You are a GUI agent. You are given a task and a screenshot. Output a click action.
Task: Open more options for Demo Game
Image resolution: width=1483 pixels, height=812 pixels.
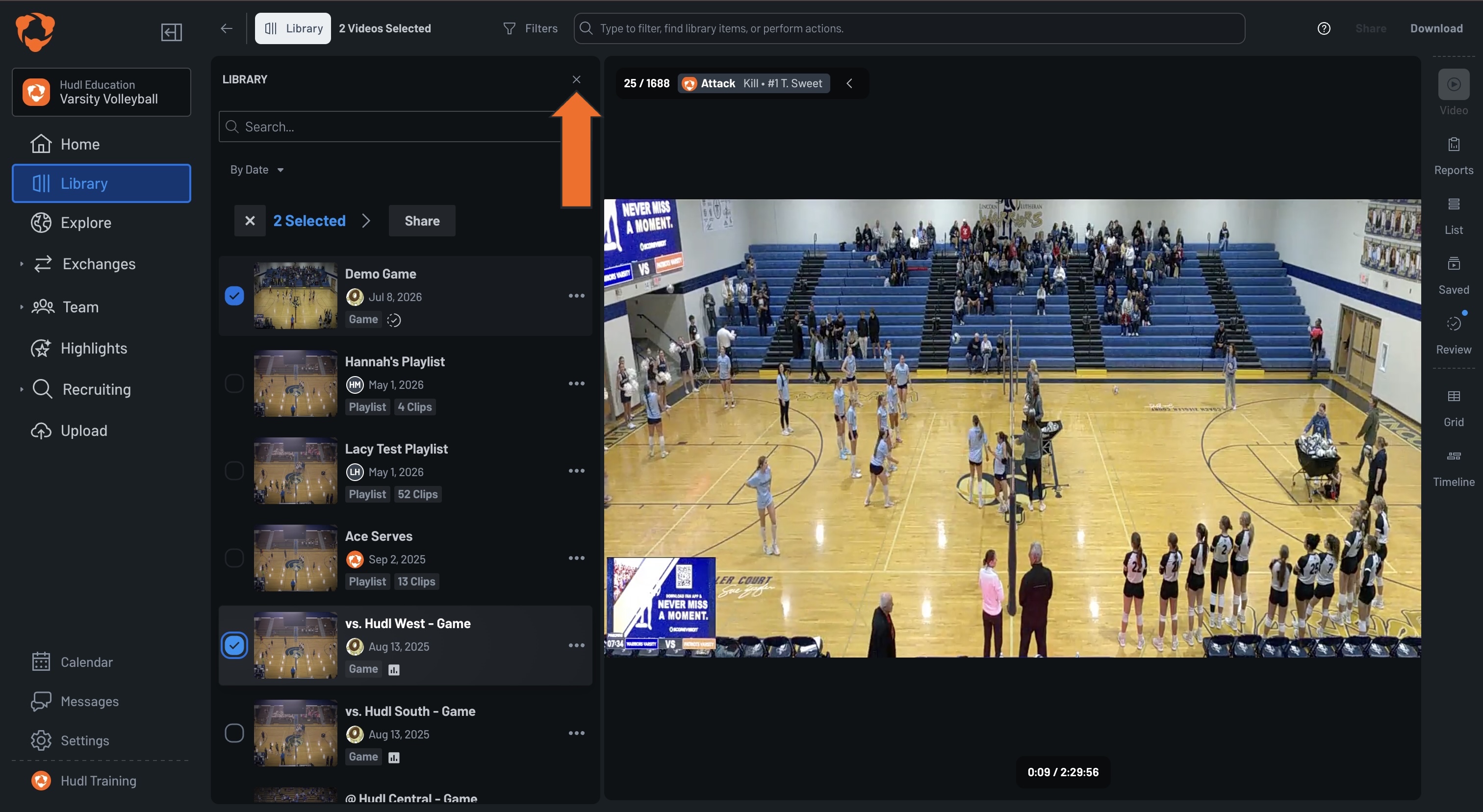click(576, 296)
